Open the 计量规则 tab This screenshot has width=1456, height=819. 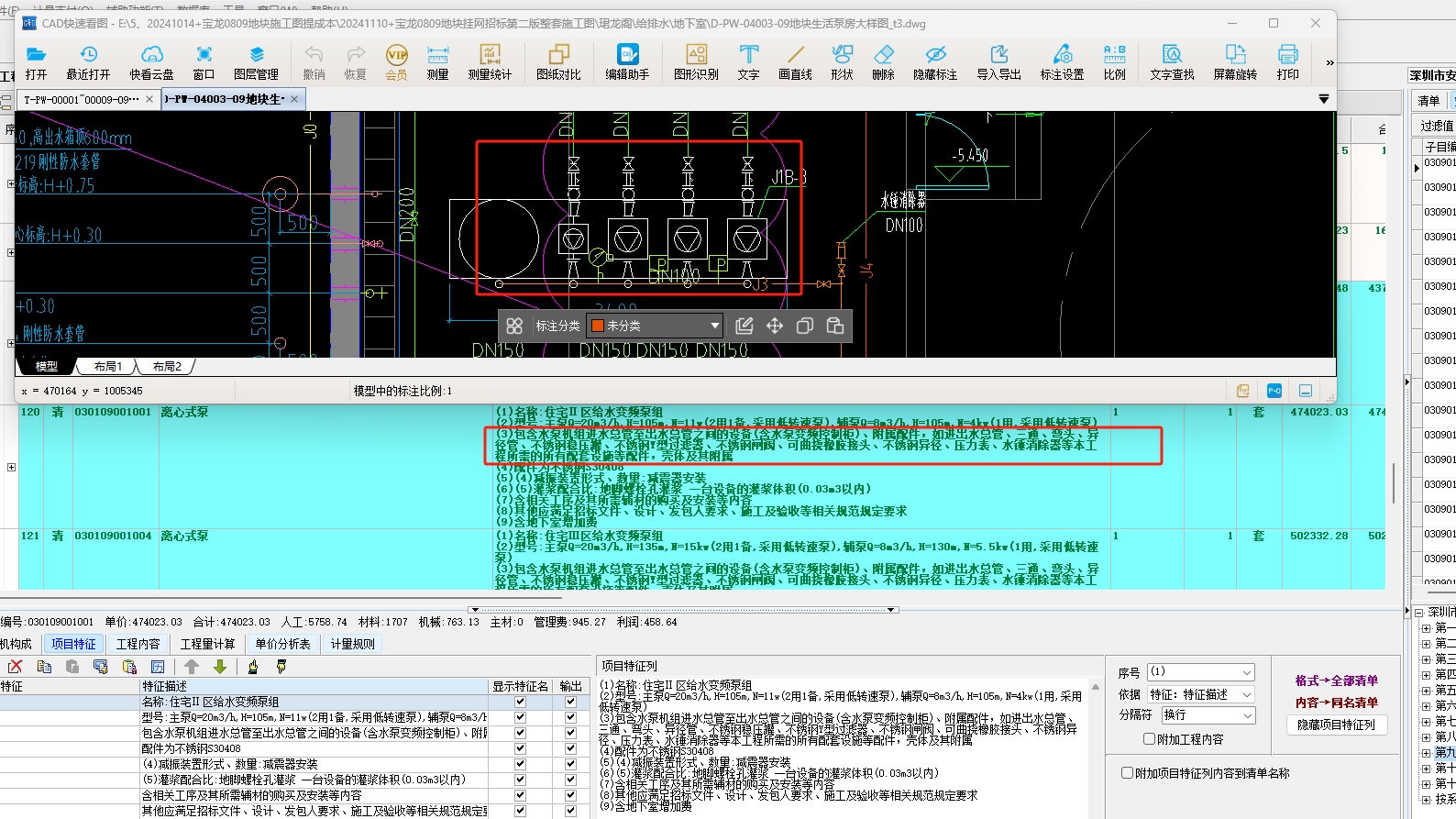click(353, 644)
